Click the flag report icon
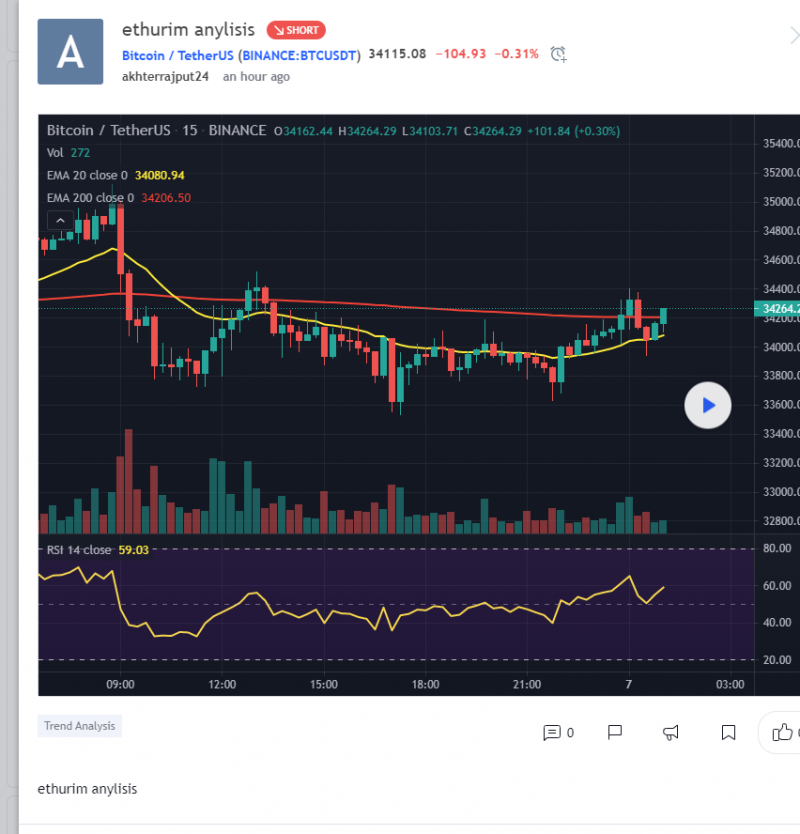Image resolution: width=800 pixels, height=834 pixels. coord(616,732)
